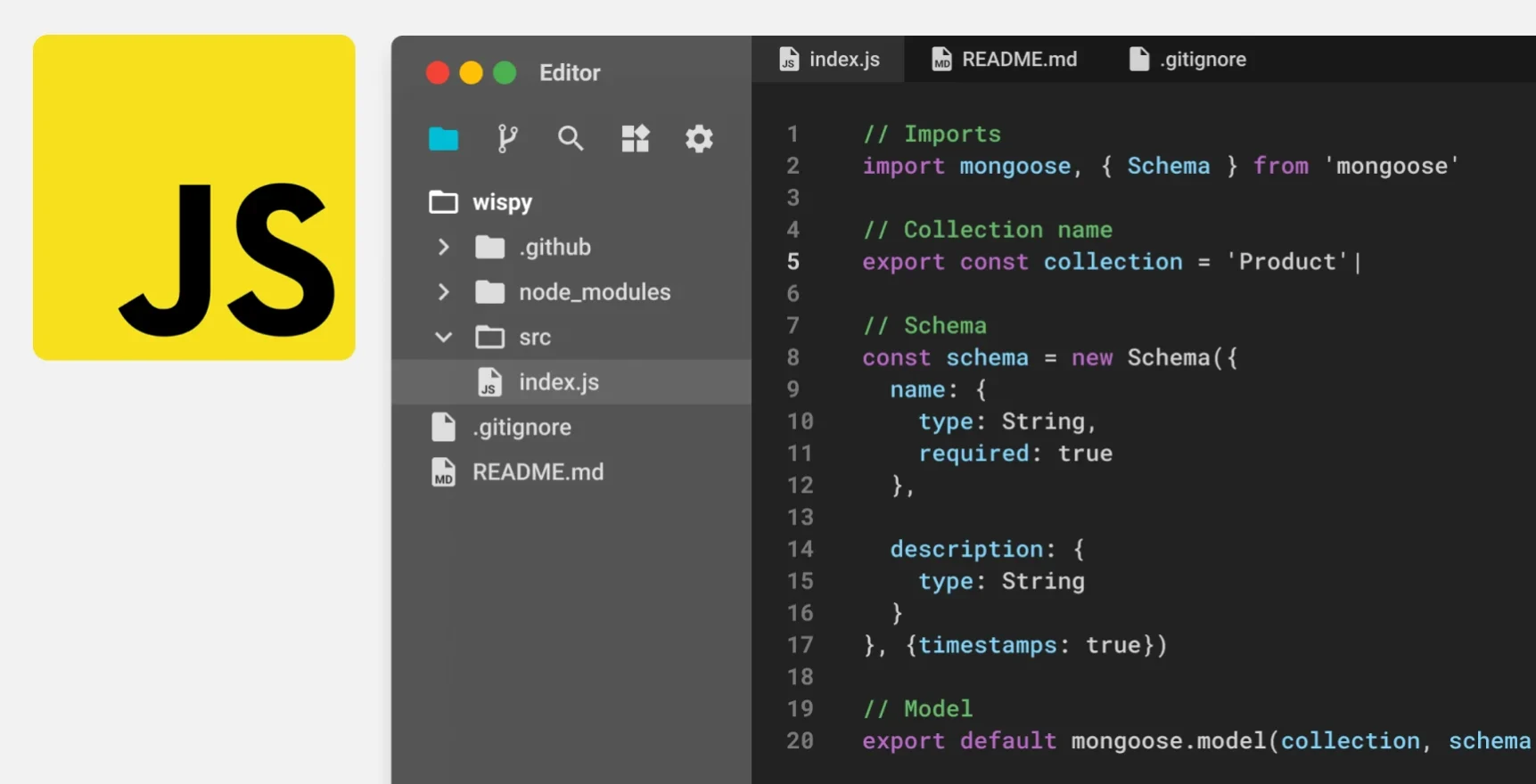
Task: Open the settings gear icon
Action: 699,139
